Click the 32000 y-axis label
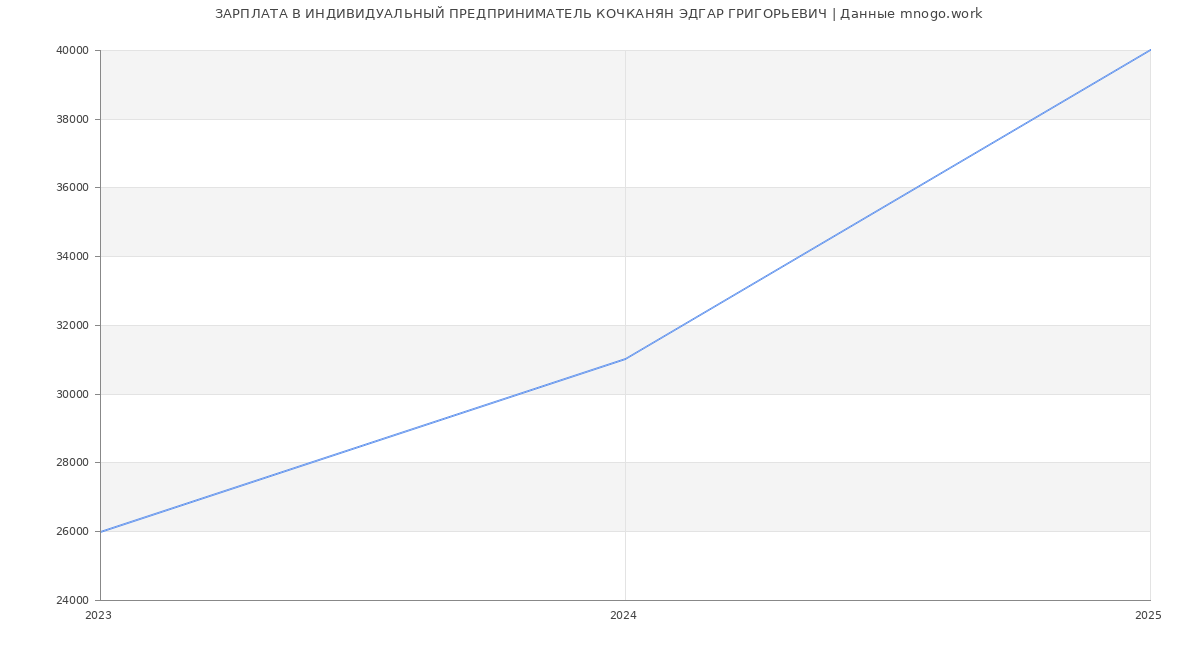Viewport: 1200px width, 650px height. pyautogui.click(x=73, y=326)
